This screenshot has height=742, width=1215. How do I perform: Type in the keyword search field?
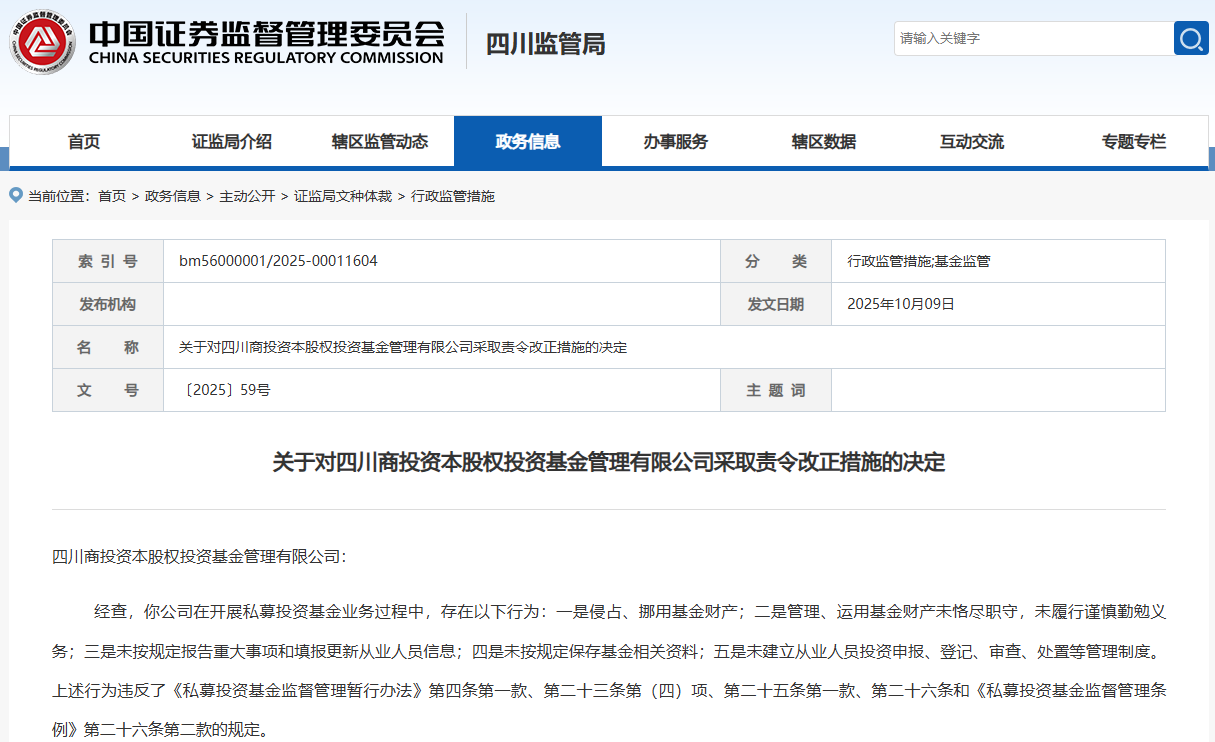coord(1032,39)
